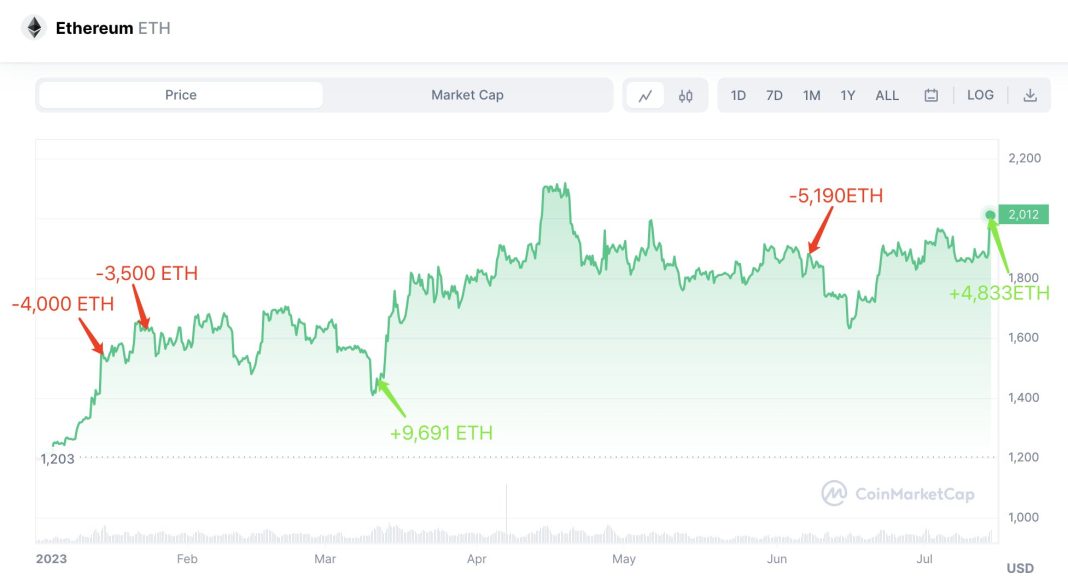Click the -5,190ETH annotation label
This screenshot has width=1068, height=585.
835,196
